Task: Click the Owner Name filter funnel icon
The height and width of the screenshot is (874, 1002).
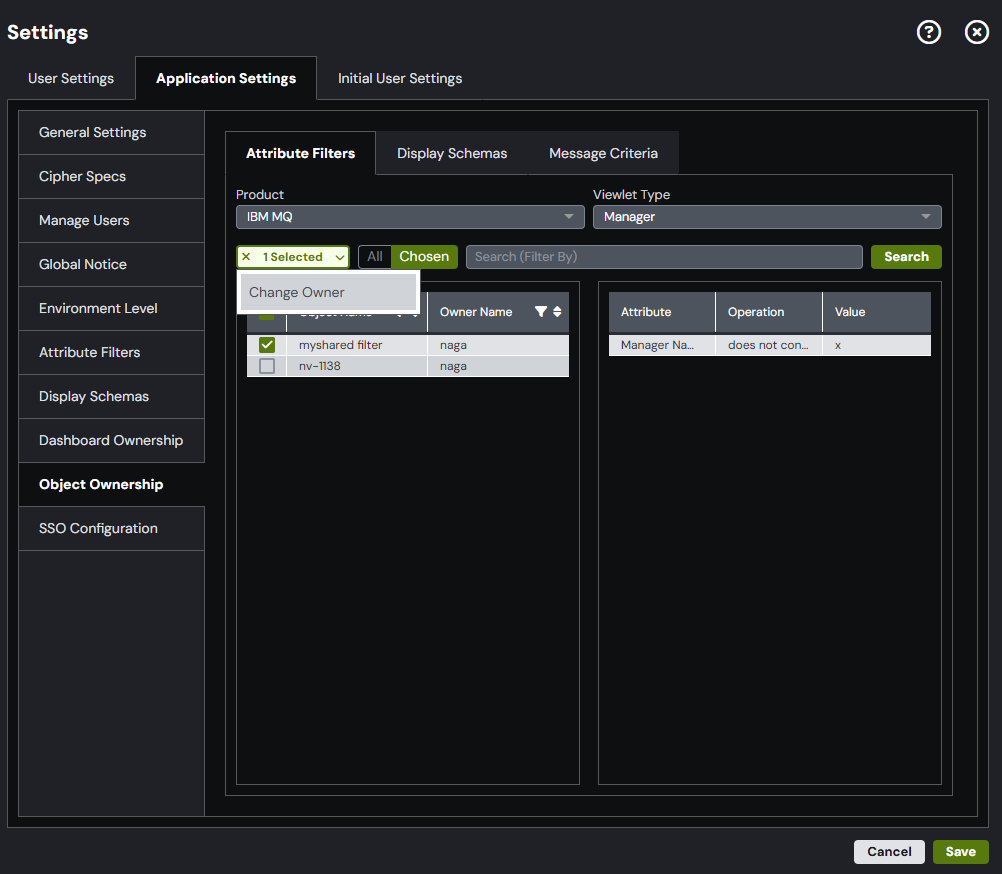Action: [x=541, y=312]
